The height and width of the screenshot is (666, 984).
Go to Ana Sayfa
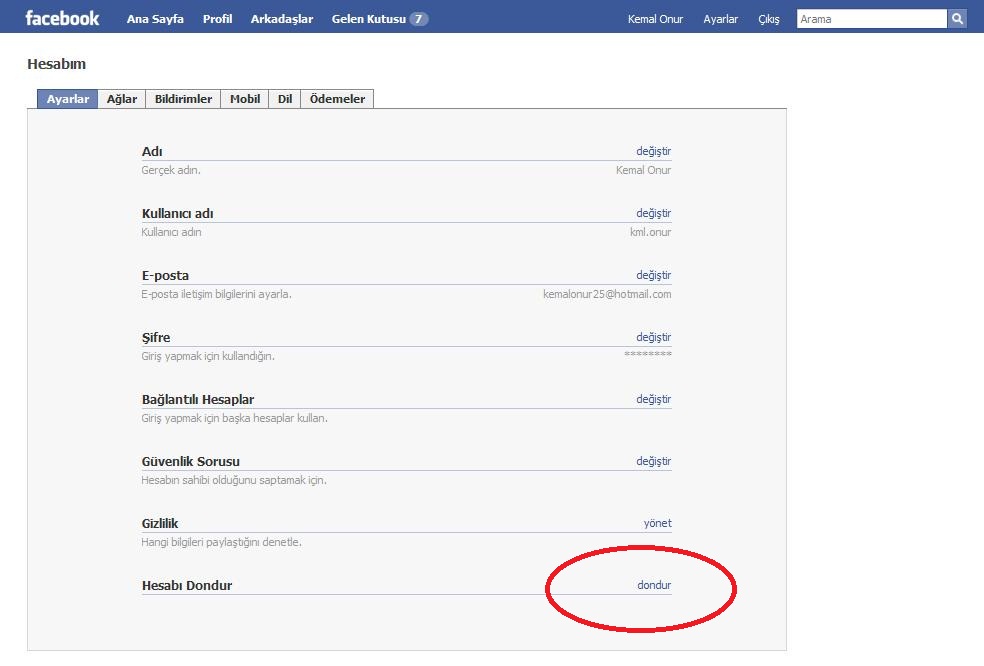(155, 19)
